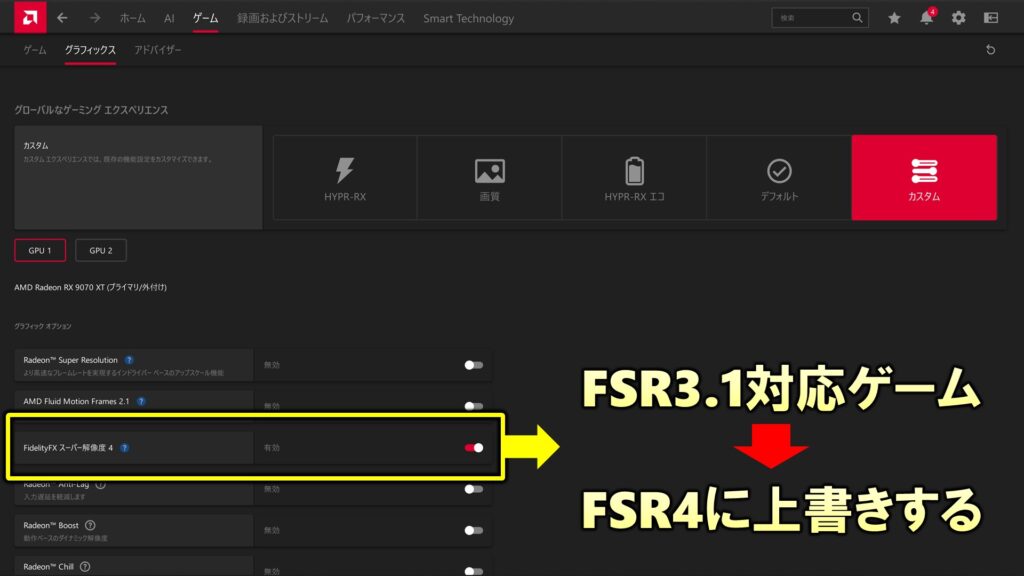Image resolution: width=1024 pixels, height=576 pixels.
Task: Open notifications bell icon
Action: coord(927,18)
